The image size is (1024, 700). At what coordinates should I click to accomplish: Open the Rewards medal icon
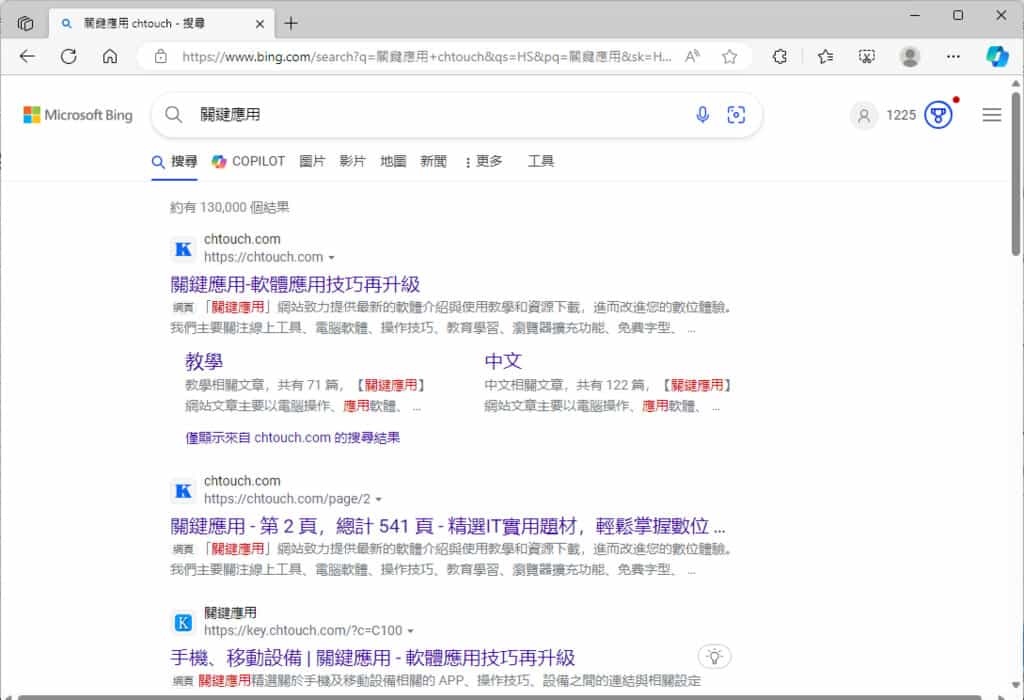coord(938,116)
